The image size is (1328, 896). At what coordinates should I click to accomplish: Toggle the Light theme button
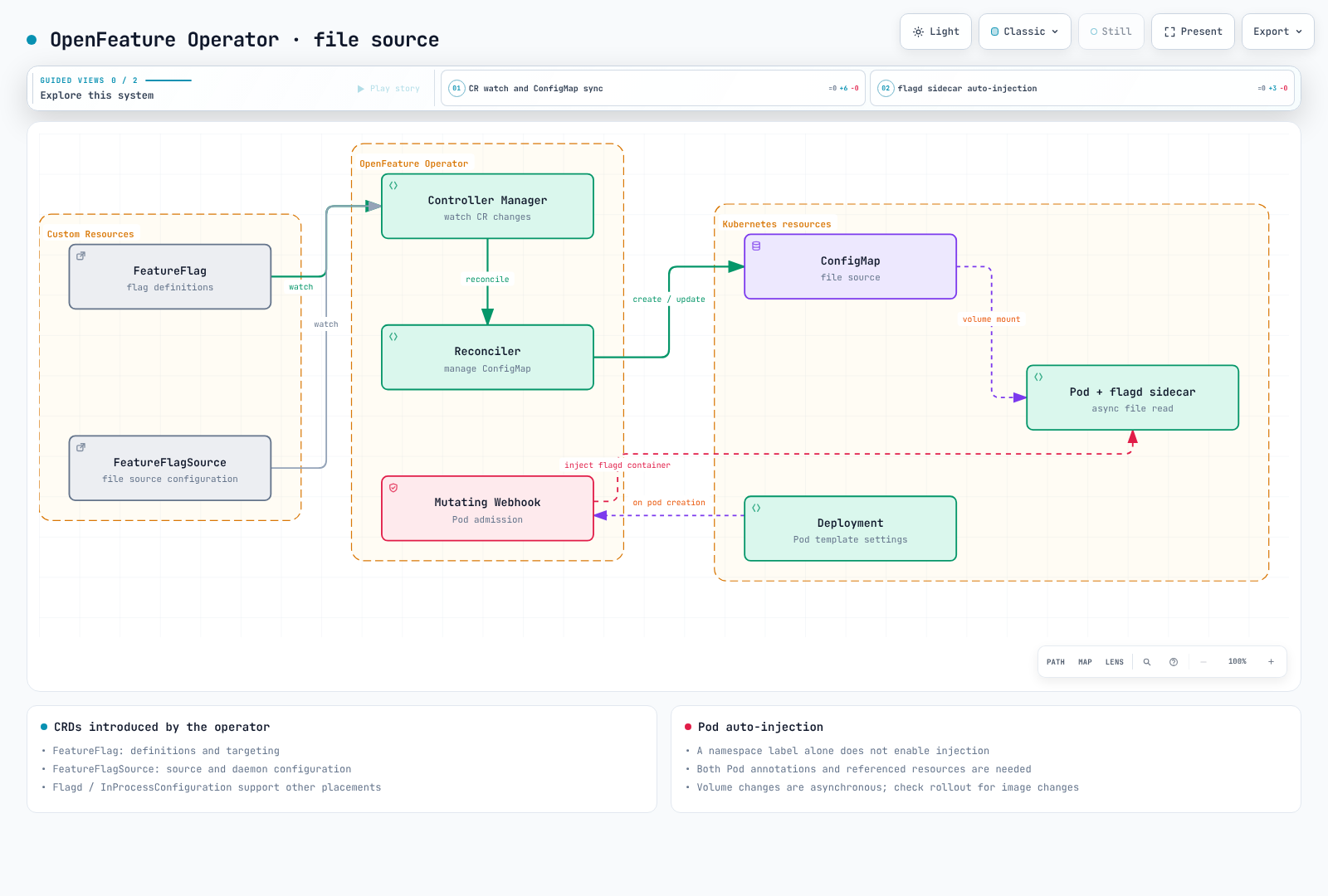(935, 32)
